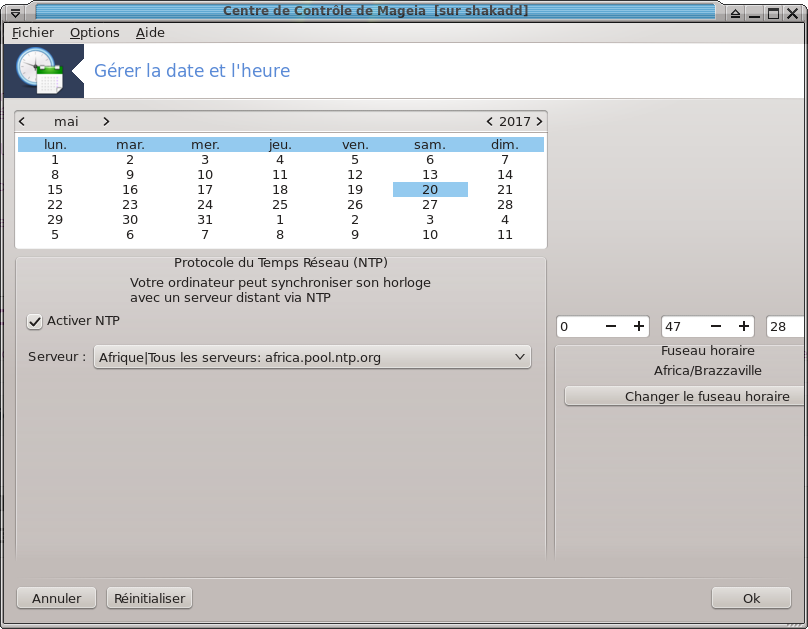Decrease the hours value with minus

pyautogui.click(x=611, y=326)
